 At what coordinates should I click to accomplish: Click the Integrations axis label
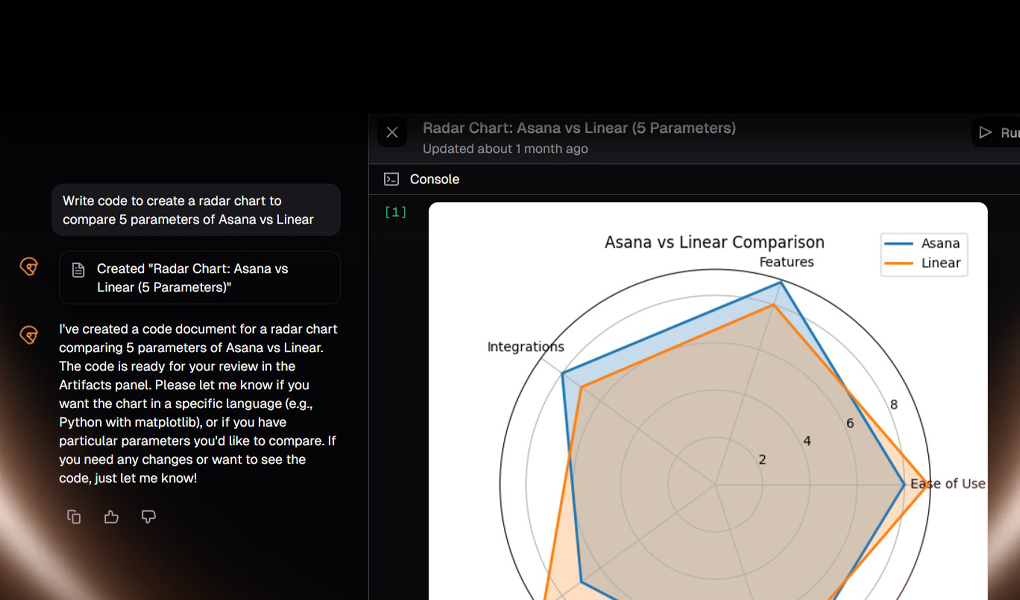point(526,347)
